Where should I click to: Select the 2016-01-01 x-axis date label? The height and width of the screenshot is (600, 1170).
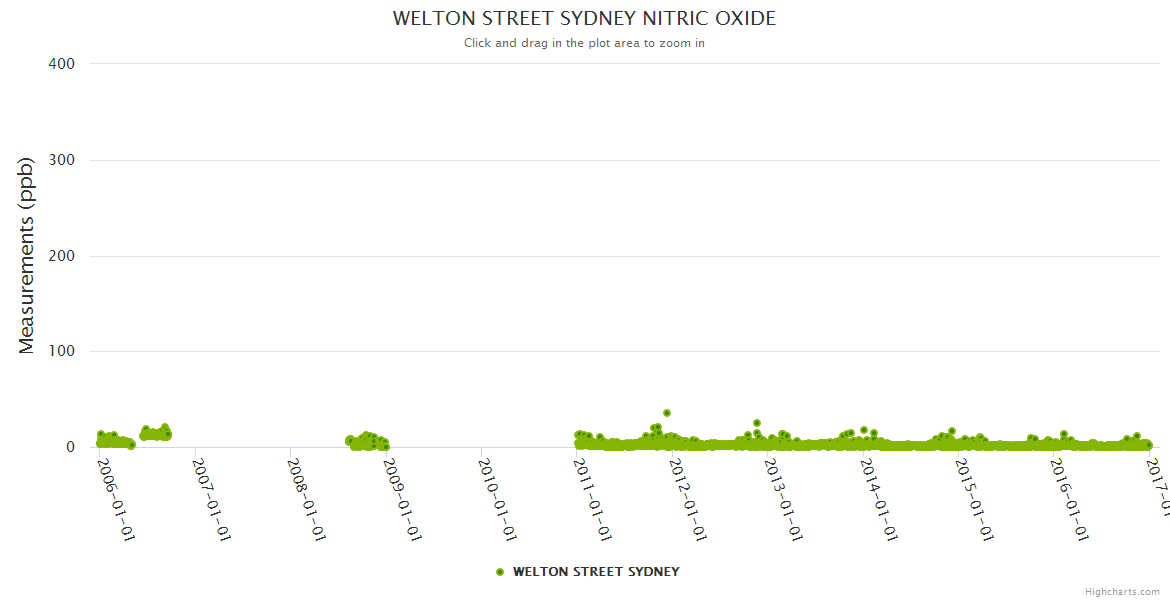[1072, 499]
